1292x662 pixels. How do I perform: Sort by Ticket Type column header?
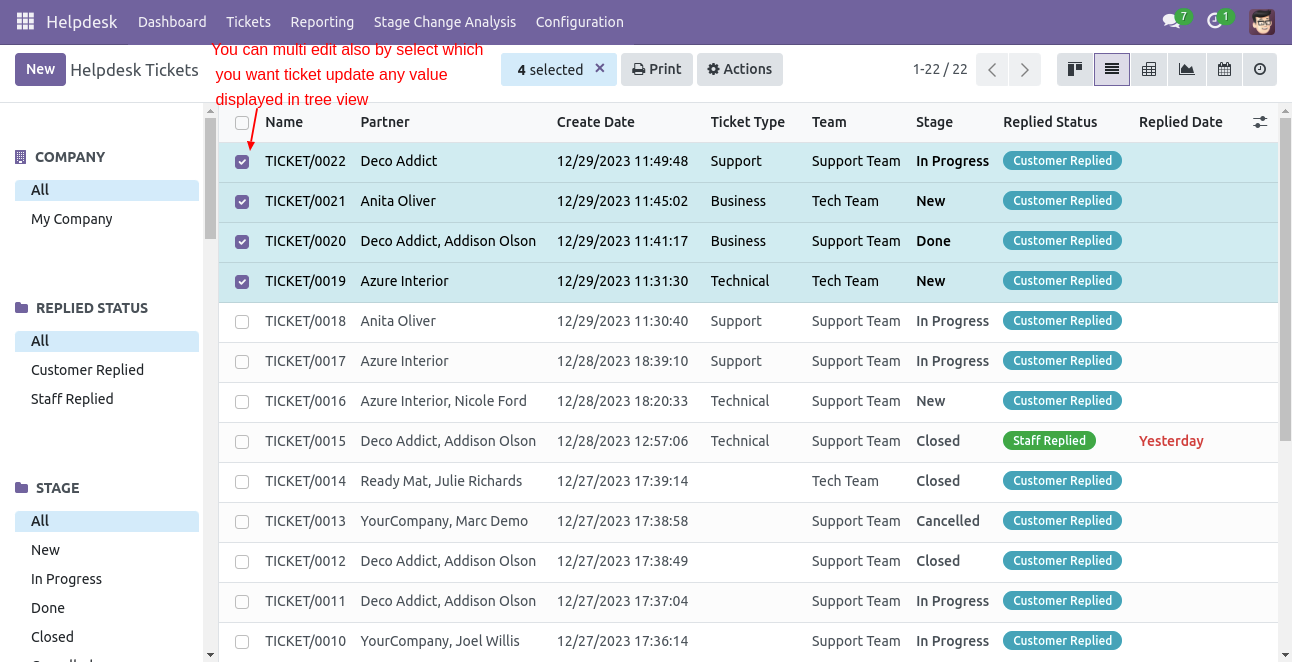coord(748,122)
